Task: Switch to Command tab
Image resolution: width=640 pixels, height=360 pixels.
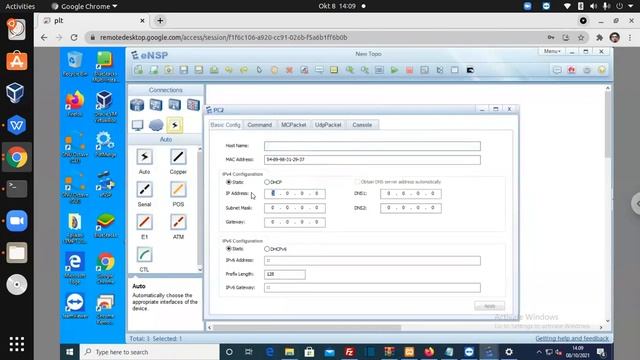Action: 260,125
